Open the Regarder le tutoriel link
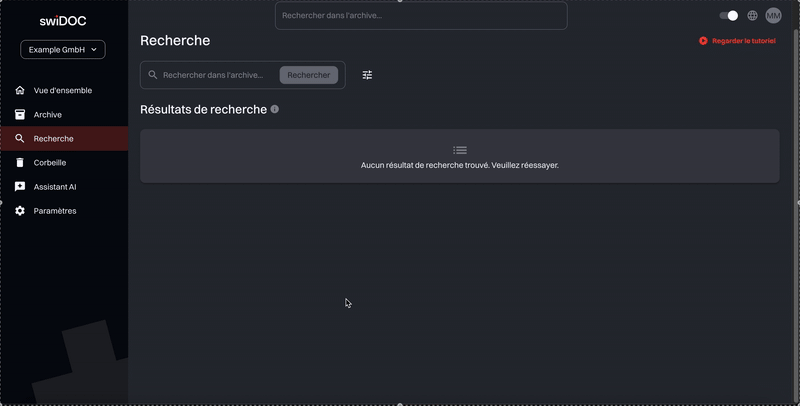The height and width of the screenshot is (406, 800). click(738, 41)
